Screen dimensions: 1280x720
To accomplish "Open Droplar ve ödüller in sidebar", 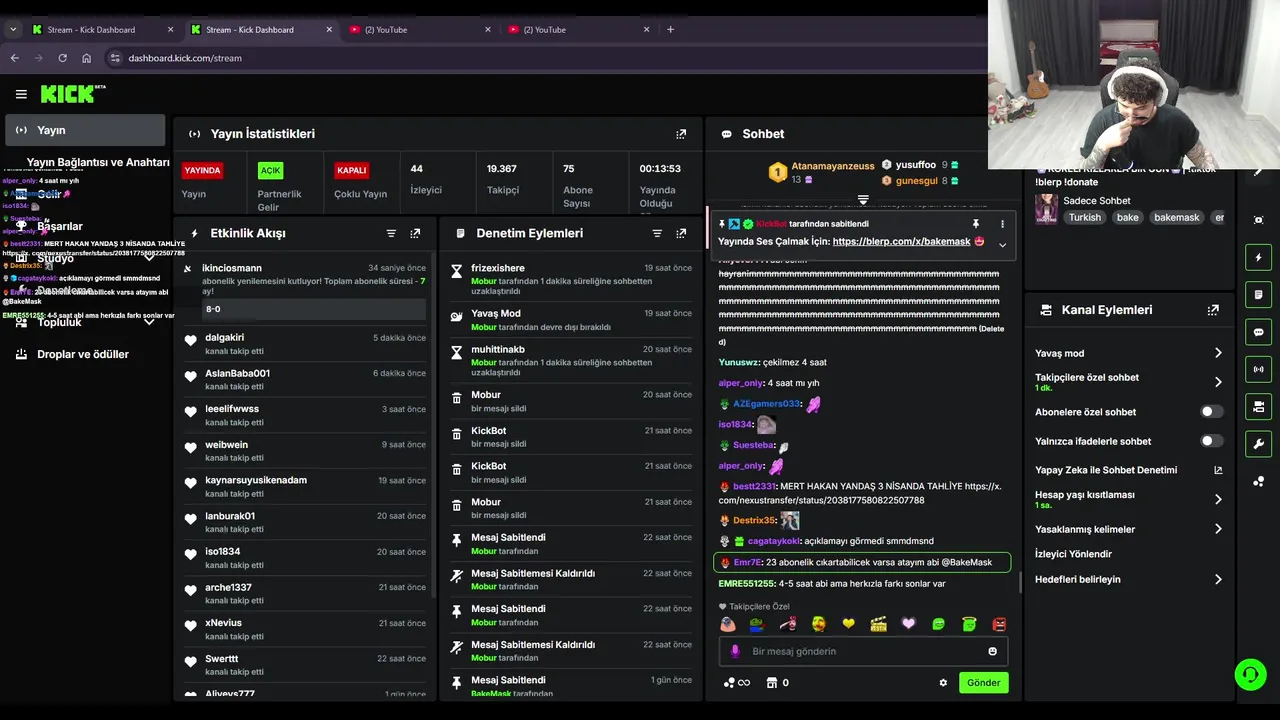I will (x=83, y=354).
